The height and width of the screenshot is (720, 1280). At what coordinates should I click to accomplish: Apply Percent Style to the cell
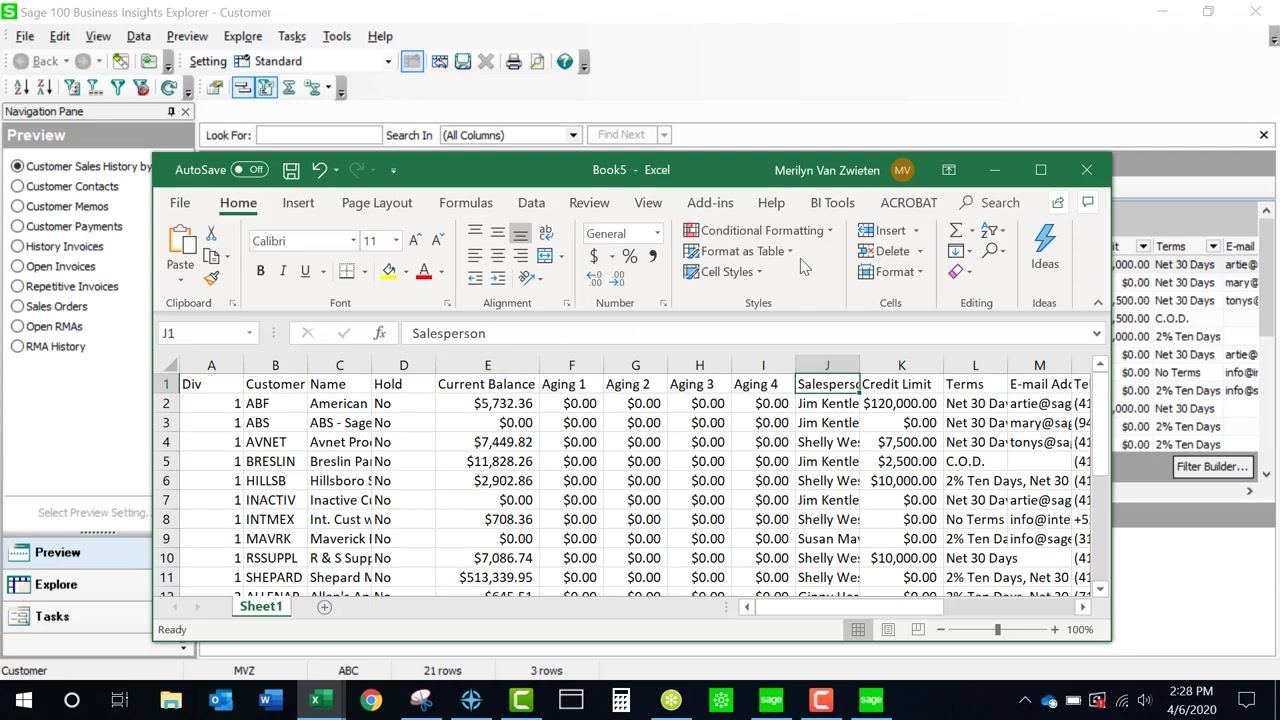click(630, 257)
